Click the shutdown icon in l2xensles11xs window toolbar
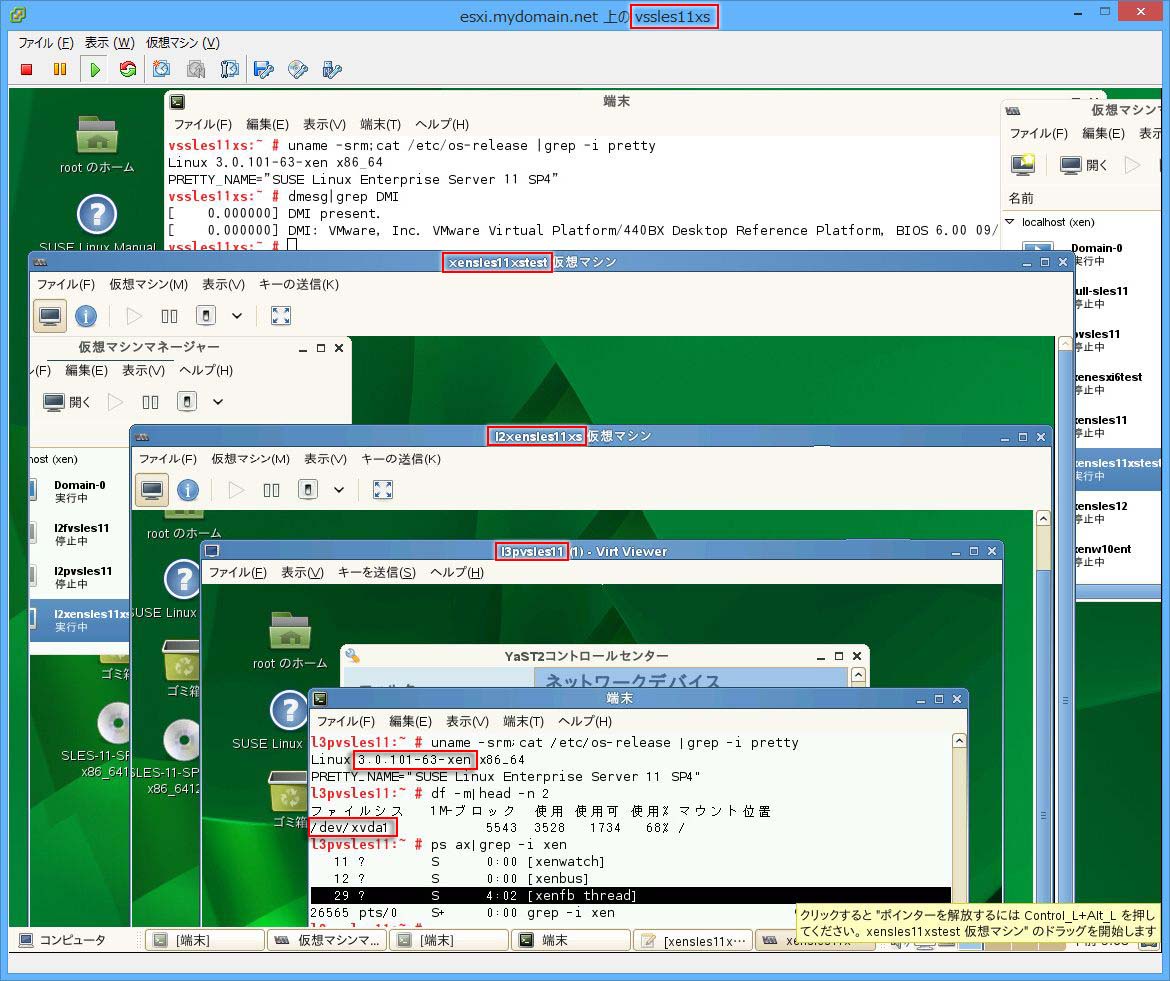 [307, 489]
